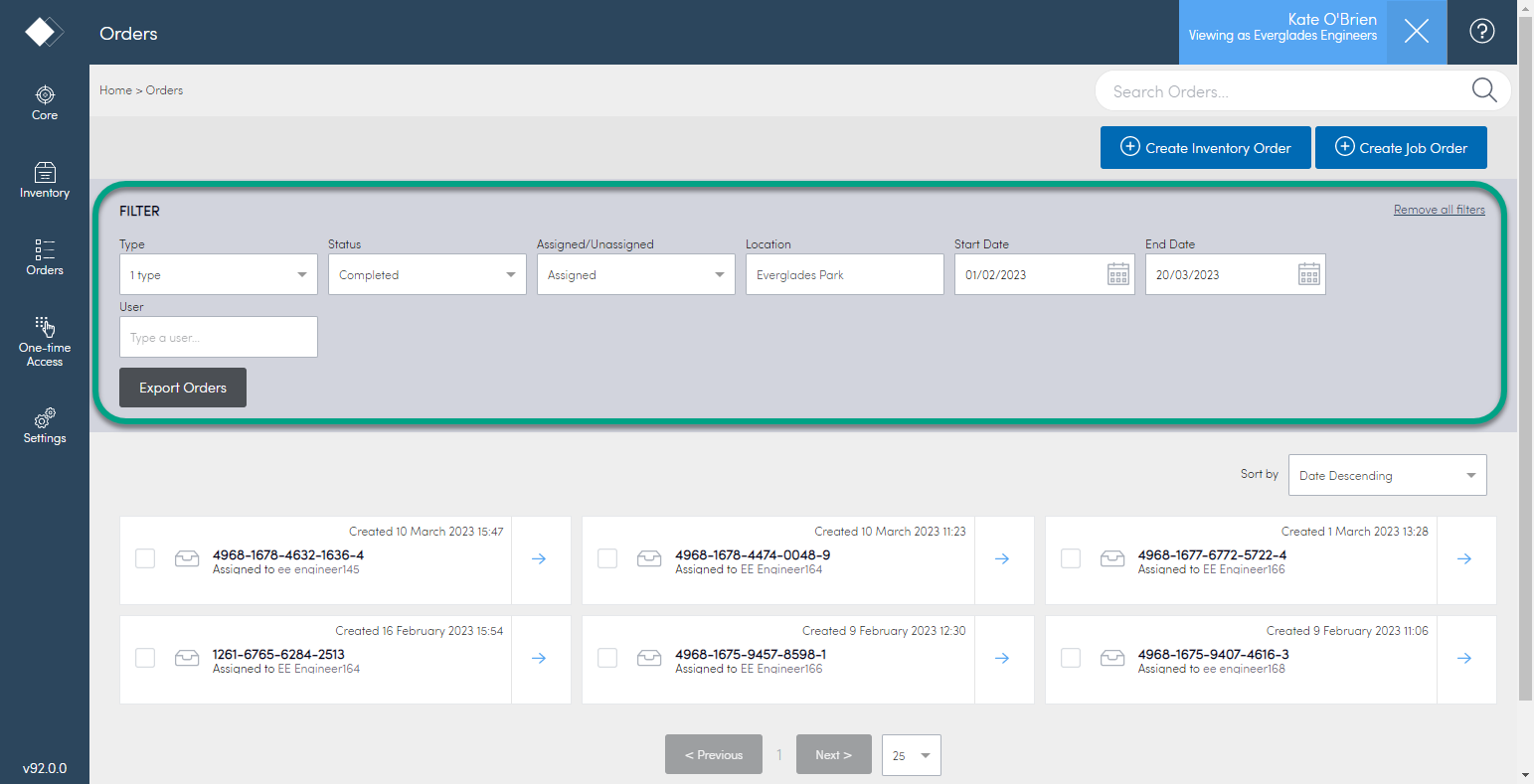
Task: Click the Export Orders button
Action: (x=183, y=388)
